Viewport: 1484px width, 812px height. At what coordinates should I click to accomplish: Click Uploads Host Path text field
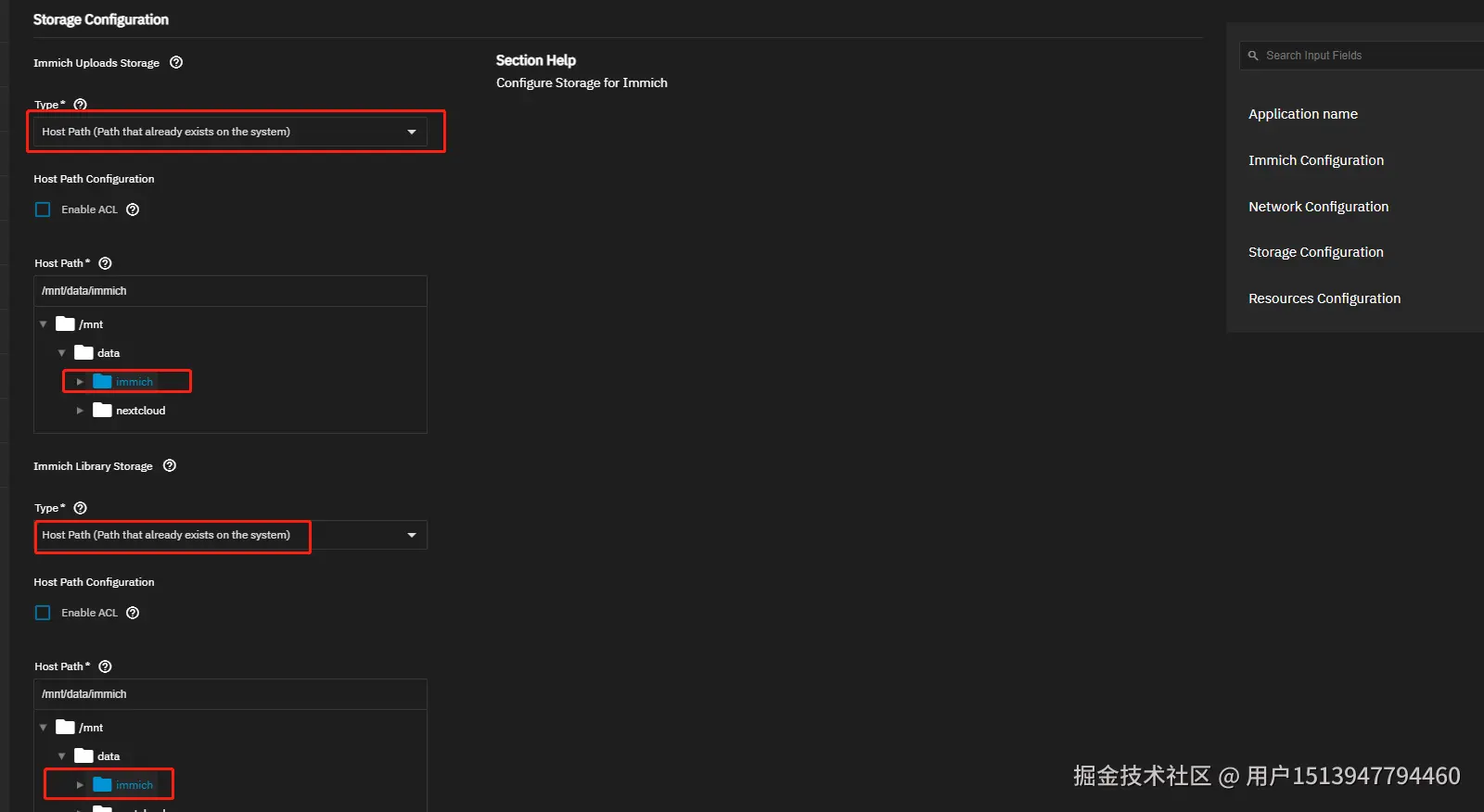(x=230, y=291)
